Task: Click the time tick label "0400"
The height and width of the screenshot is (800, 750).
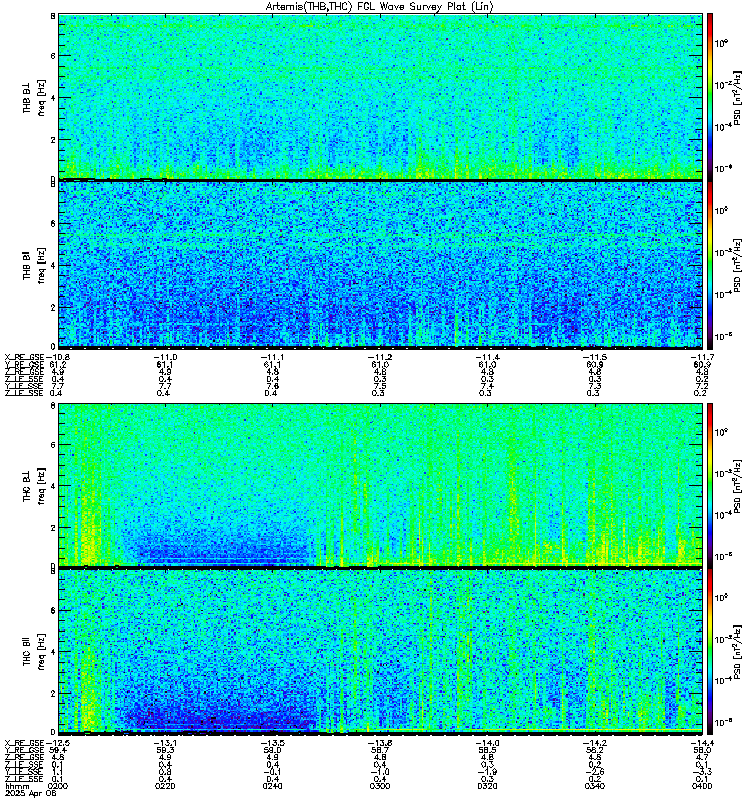Action: pyautogui.click(x=702, y=786)
